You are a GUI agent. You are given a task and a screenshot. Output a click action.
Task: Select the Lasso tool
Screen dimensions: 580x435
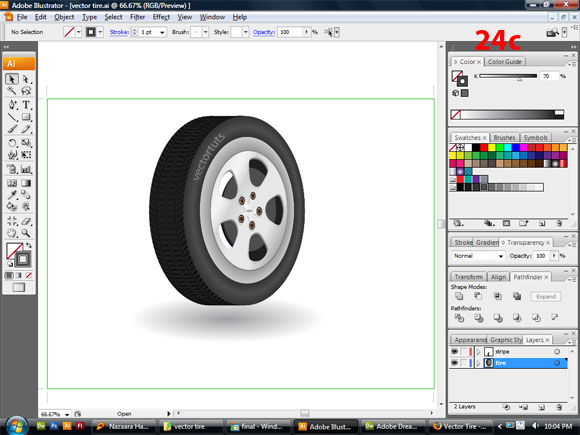point(26,91)
